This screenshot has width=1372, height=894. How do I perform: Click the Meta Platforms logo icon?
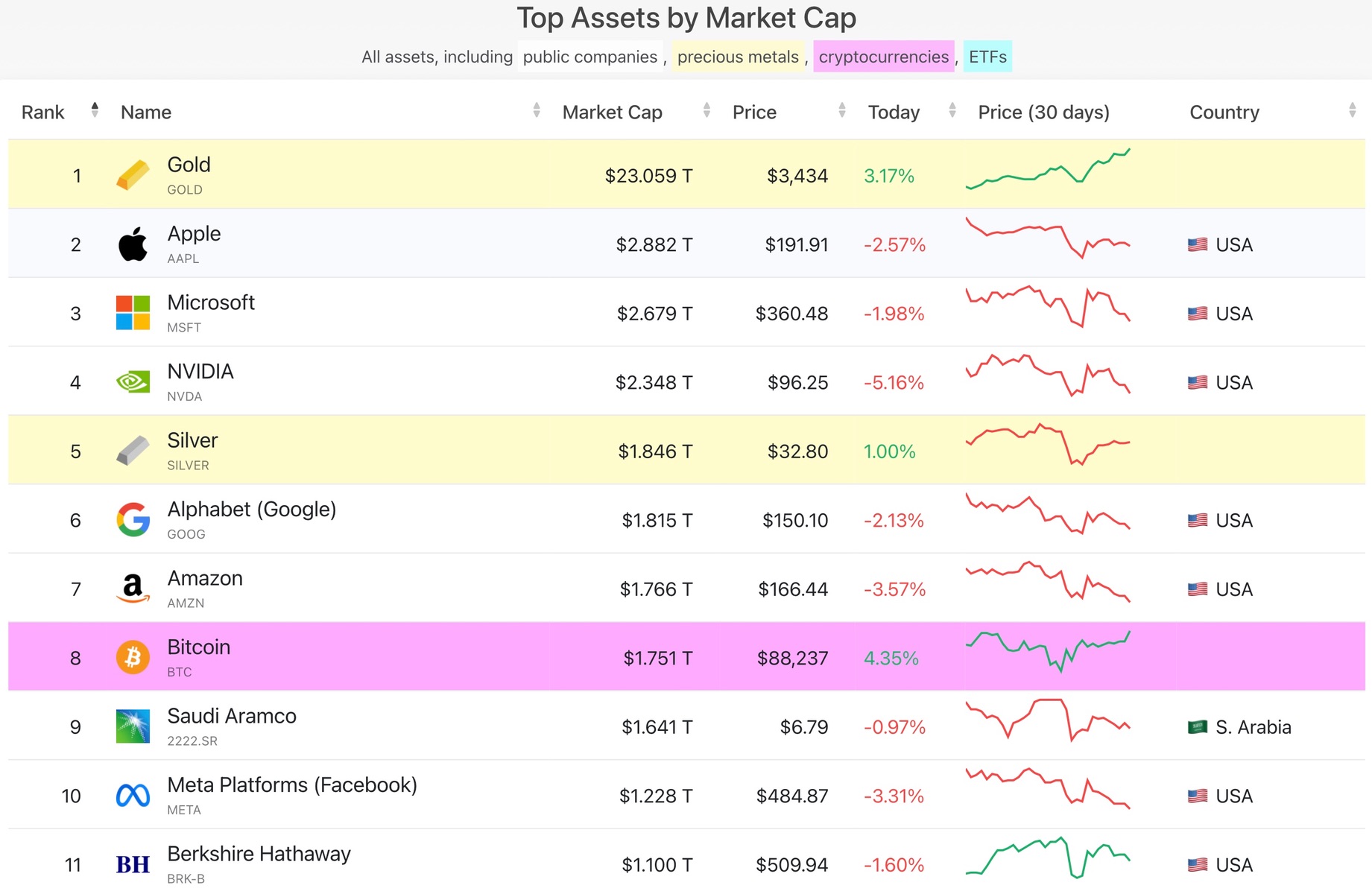[x=133, y=796]
